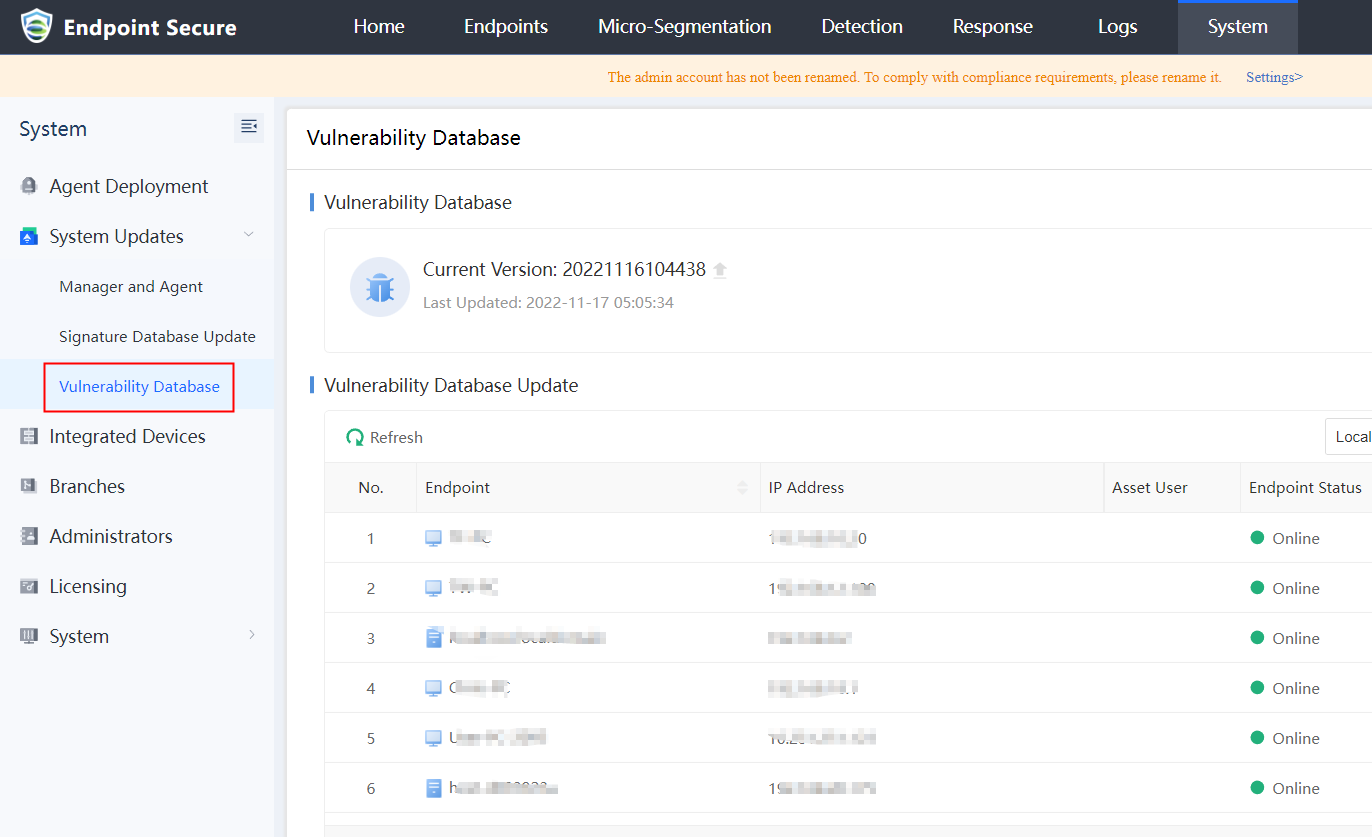Click the upload arrow beside Current Version
The height and width of the screenshot is (837, 1372).
[x=720, y=270]
